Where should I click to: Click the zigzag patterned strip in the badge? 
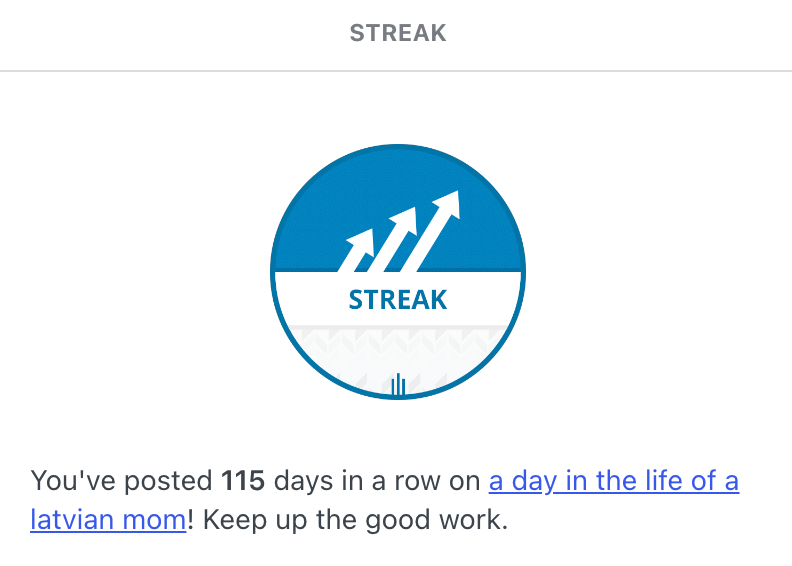coord(398,340)
